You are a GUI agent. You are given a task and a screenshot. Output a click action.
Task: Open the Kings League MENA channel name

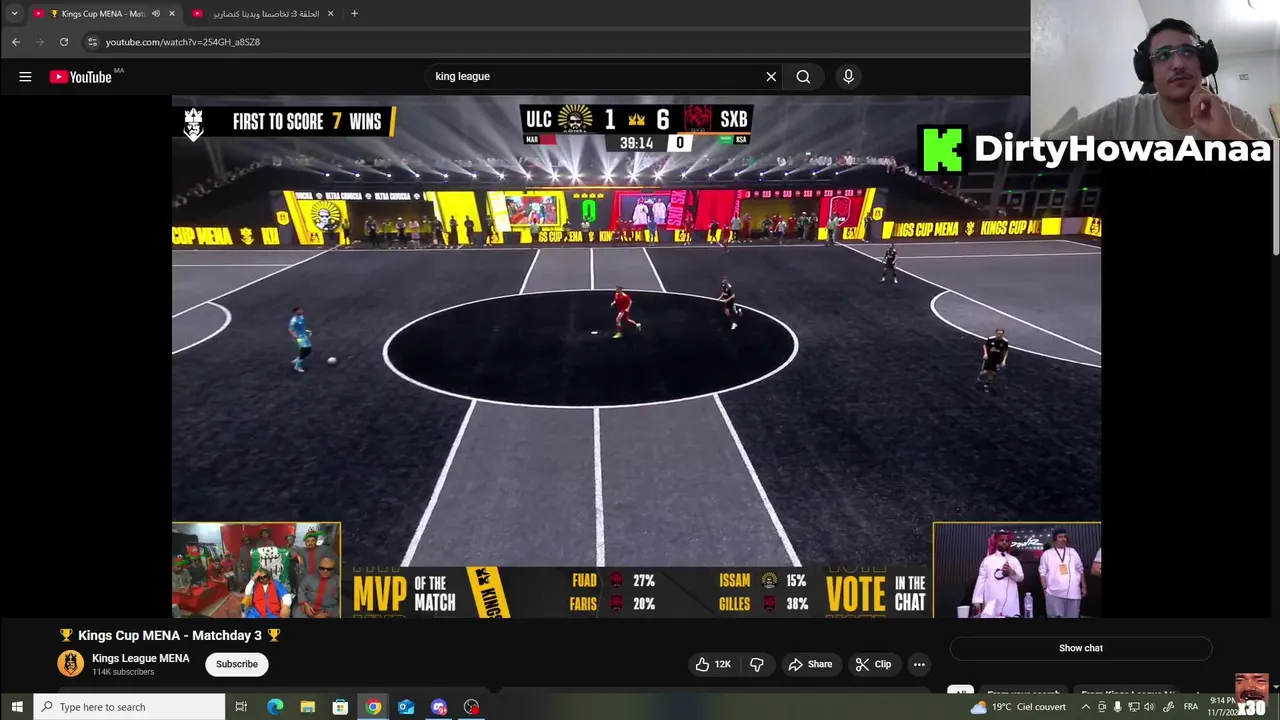(x=140, y=658)
